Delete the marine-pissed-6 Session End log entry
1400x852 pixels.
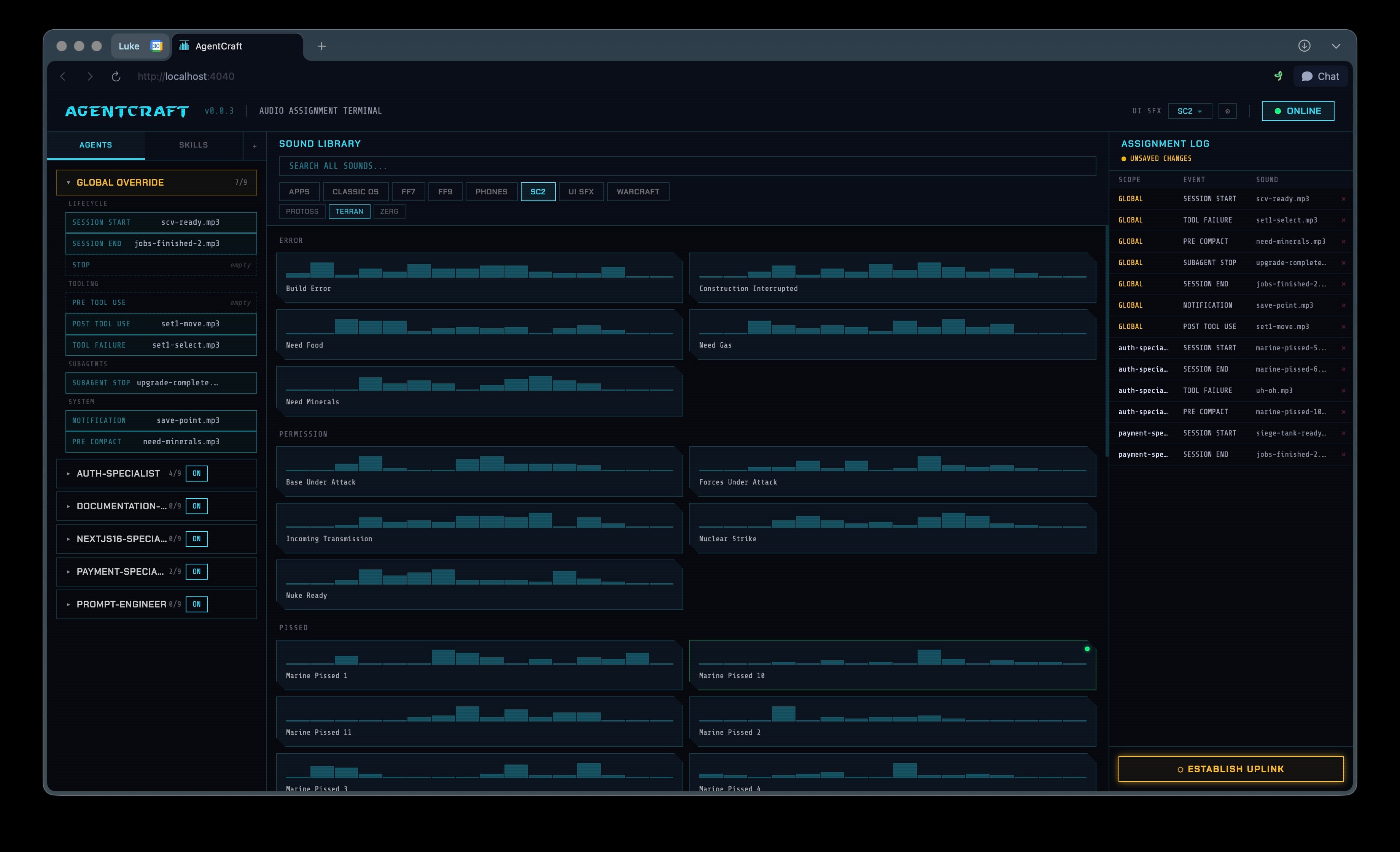(1344, 370)
